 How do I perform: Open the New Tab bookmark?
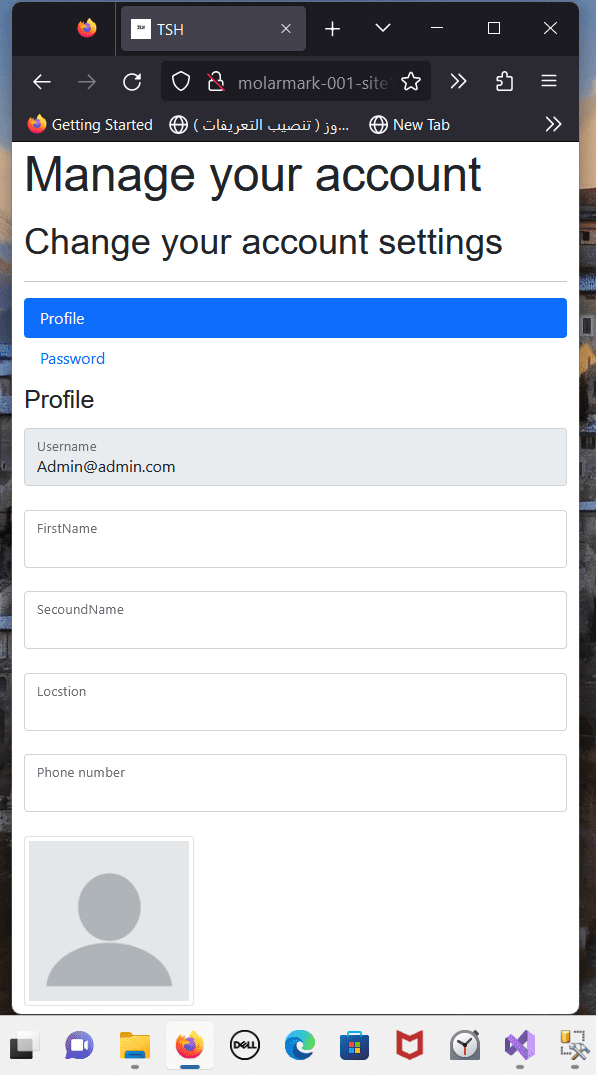(x=409, y=125)
